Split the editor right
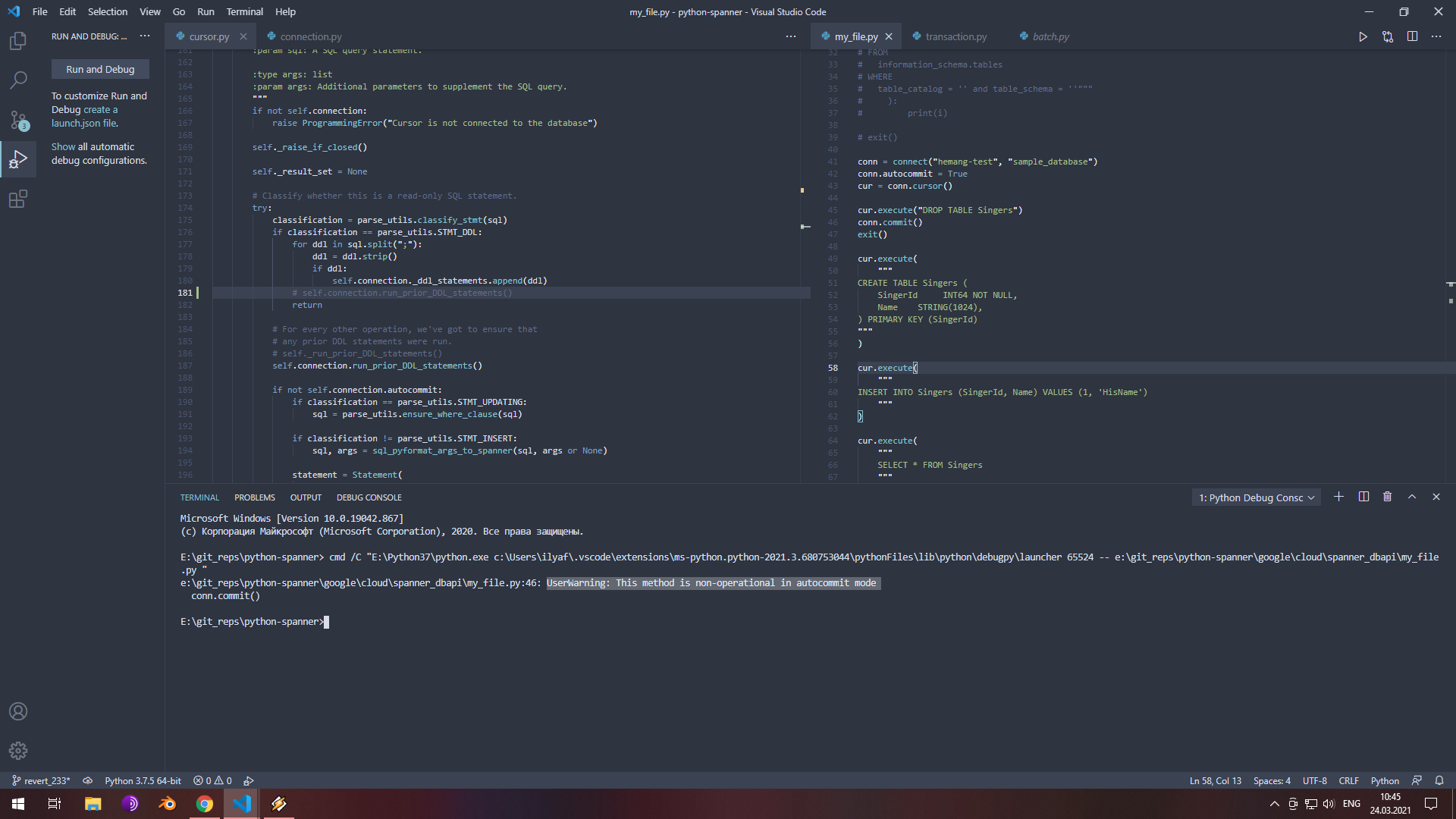The width and height of the screenshot is (1456, 819). tap(1412, 36)
